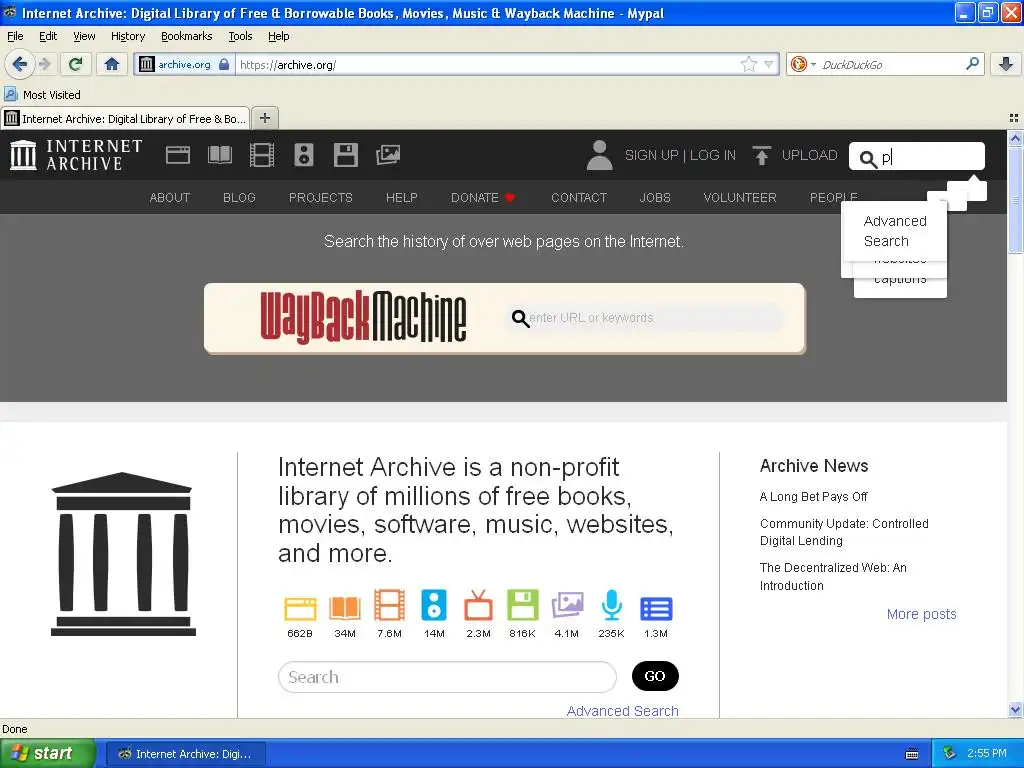Image resolution: width=1024 pixels, height=768 pixels.
Task: Click the More posts link
Action: (921, 614)
